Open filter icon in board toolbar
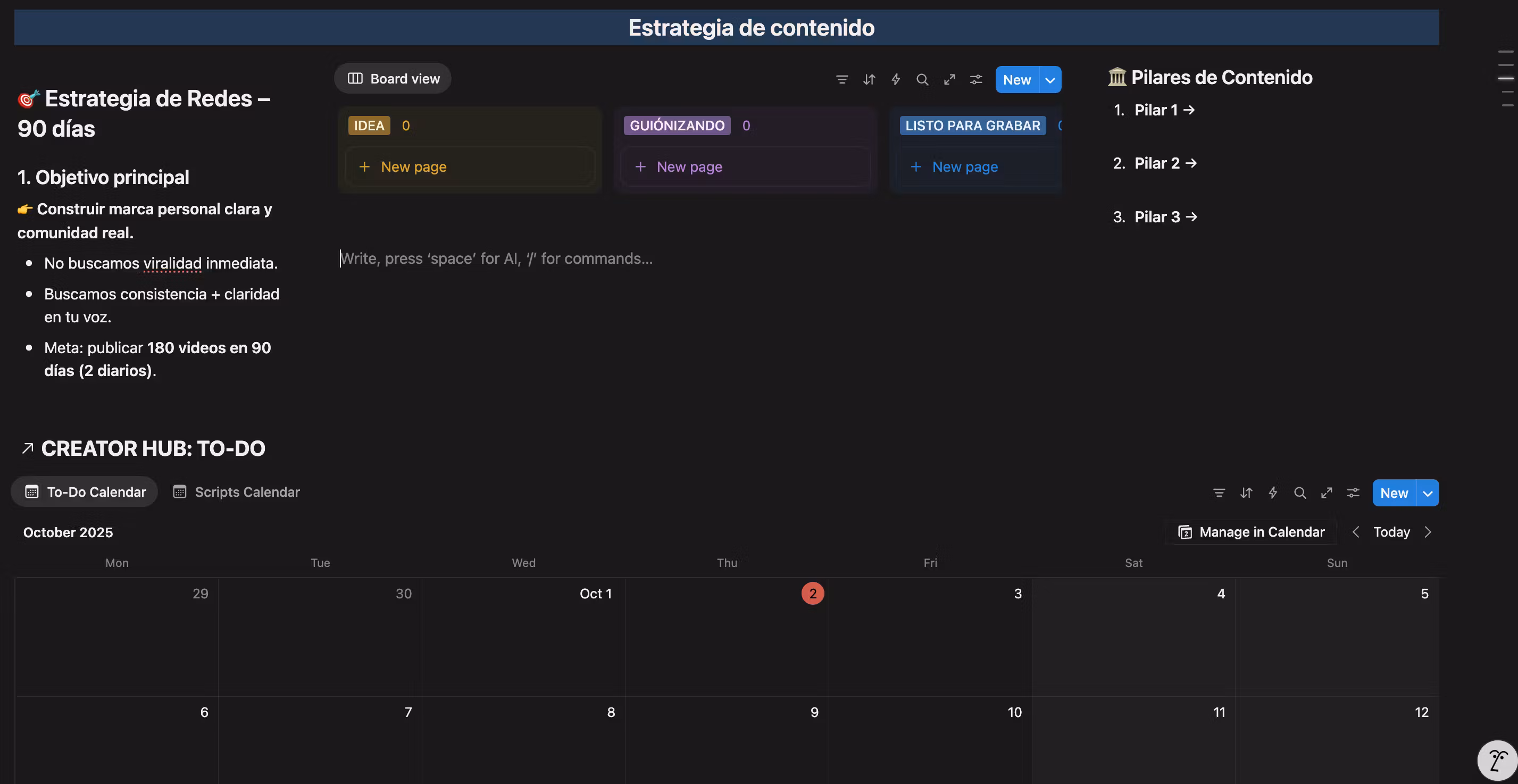Viewport: 1518px width, 784px height. click(x=841, y=80)
